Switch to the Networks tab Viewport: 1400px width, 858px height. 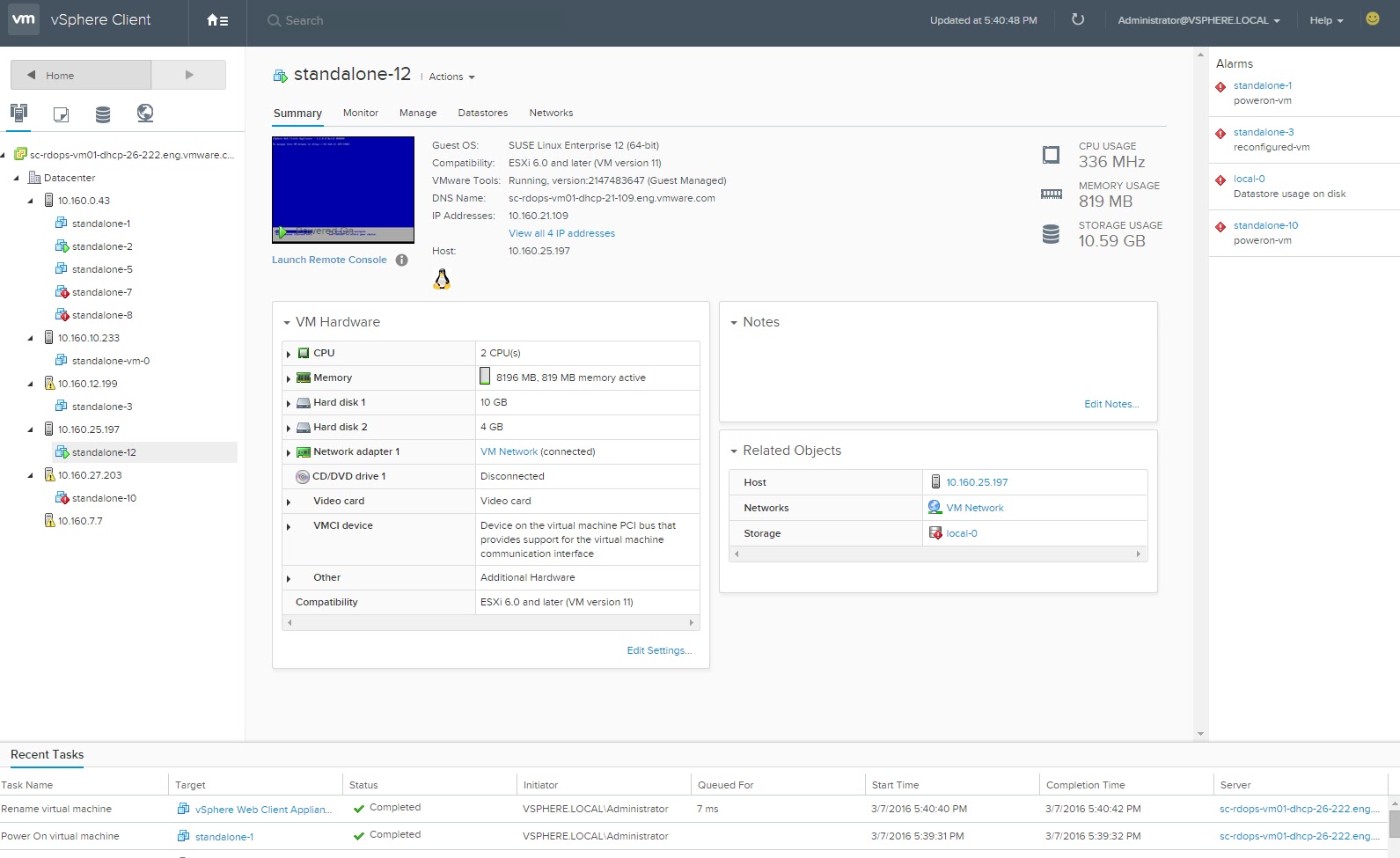[x=551, y=113]
